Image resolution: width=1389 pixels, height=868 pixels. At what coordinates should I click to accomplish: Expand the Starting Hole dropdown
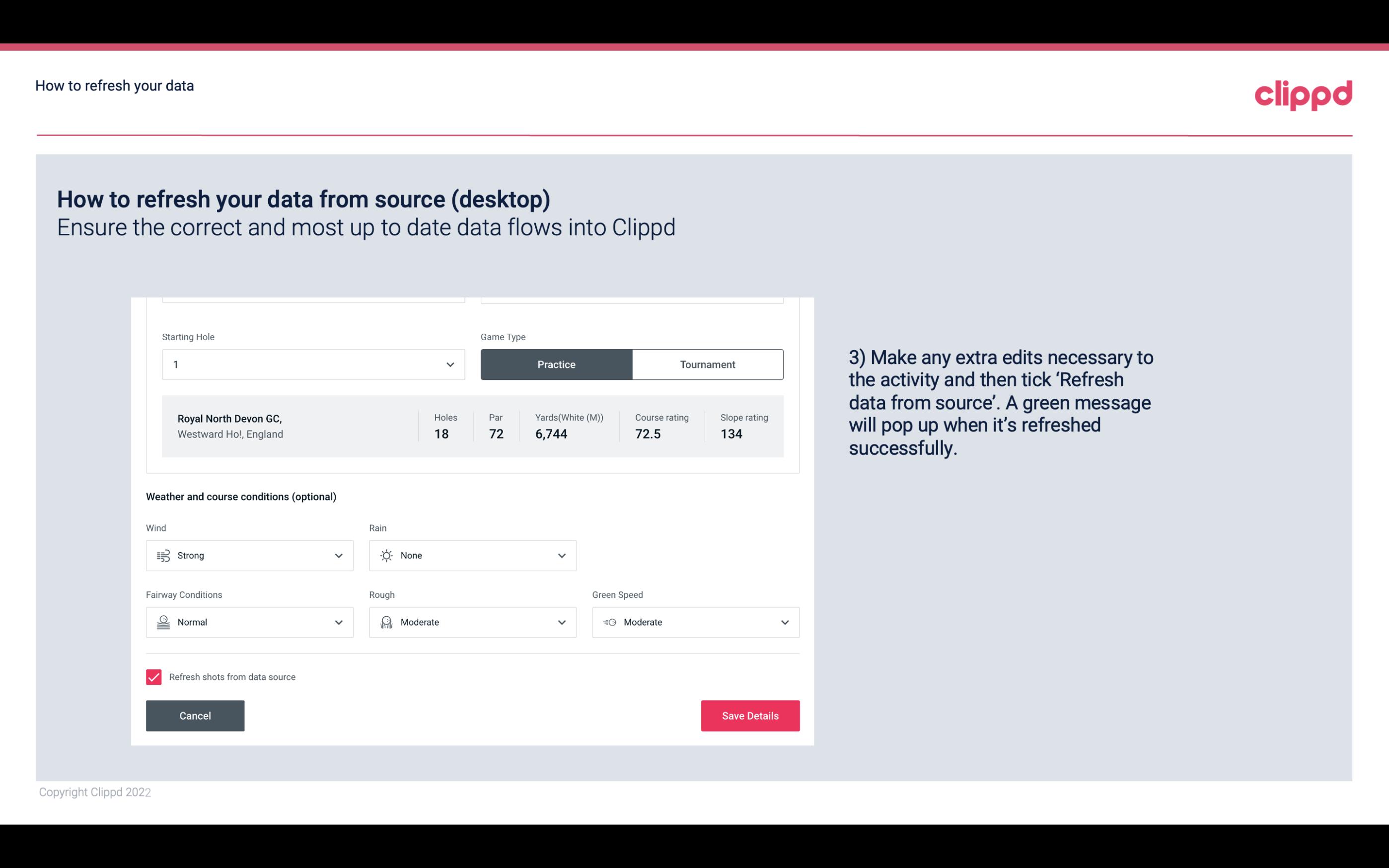[x=450, y=364]
